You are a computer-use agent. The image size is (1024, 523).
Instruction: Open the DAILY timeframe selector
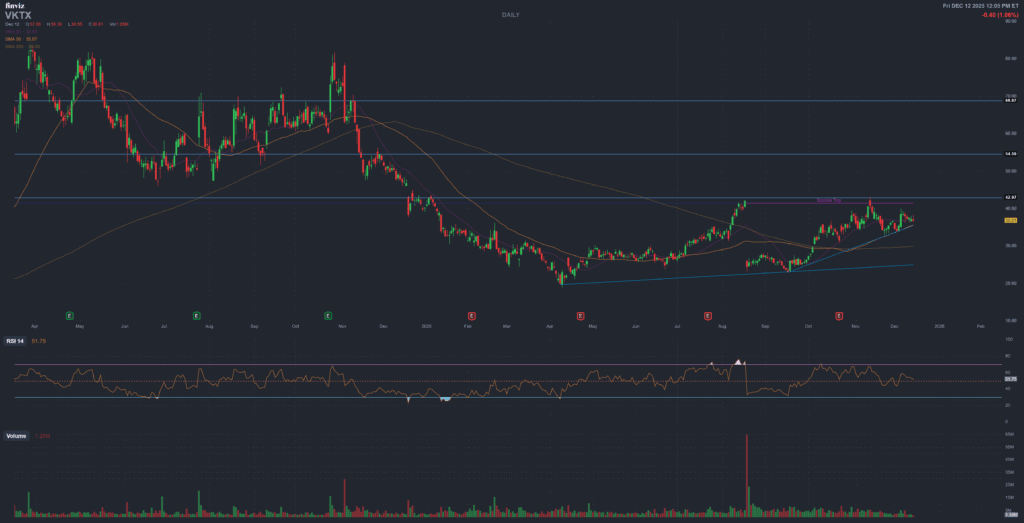tap(511, 15)
